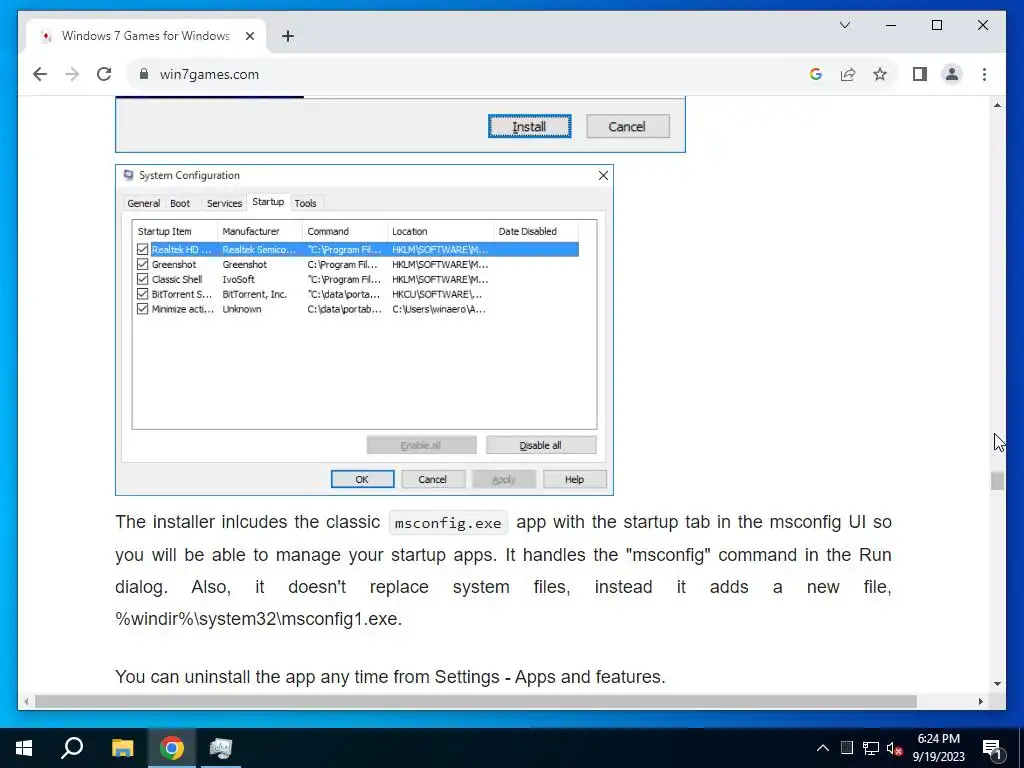The height and width of the screenshot is (768, 1024).
Task: Click the Disable all button
Action: (541, 445)
